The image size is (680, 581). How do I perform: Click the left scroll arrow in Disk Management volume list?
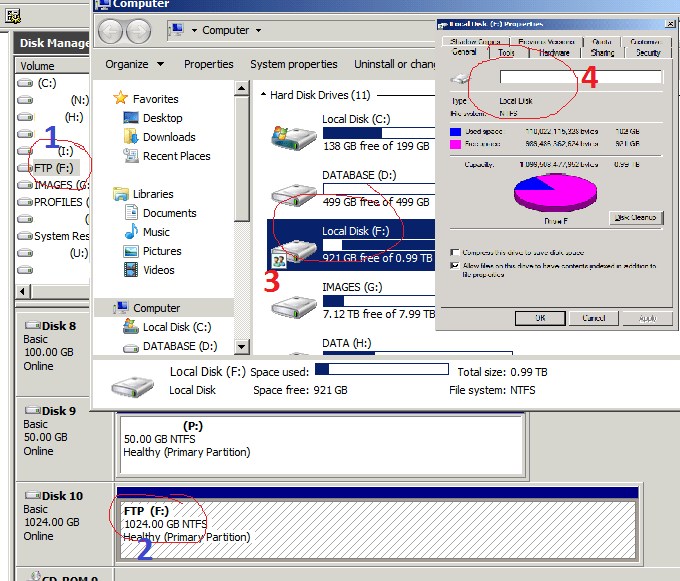coord(23,291)
